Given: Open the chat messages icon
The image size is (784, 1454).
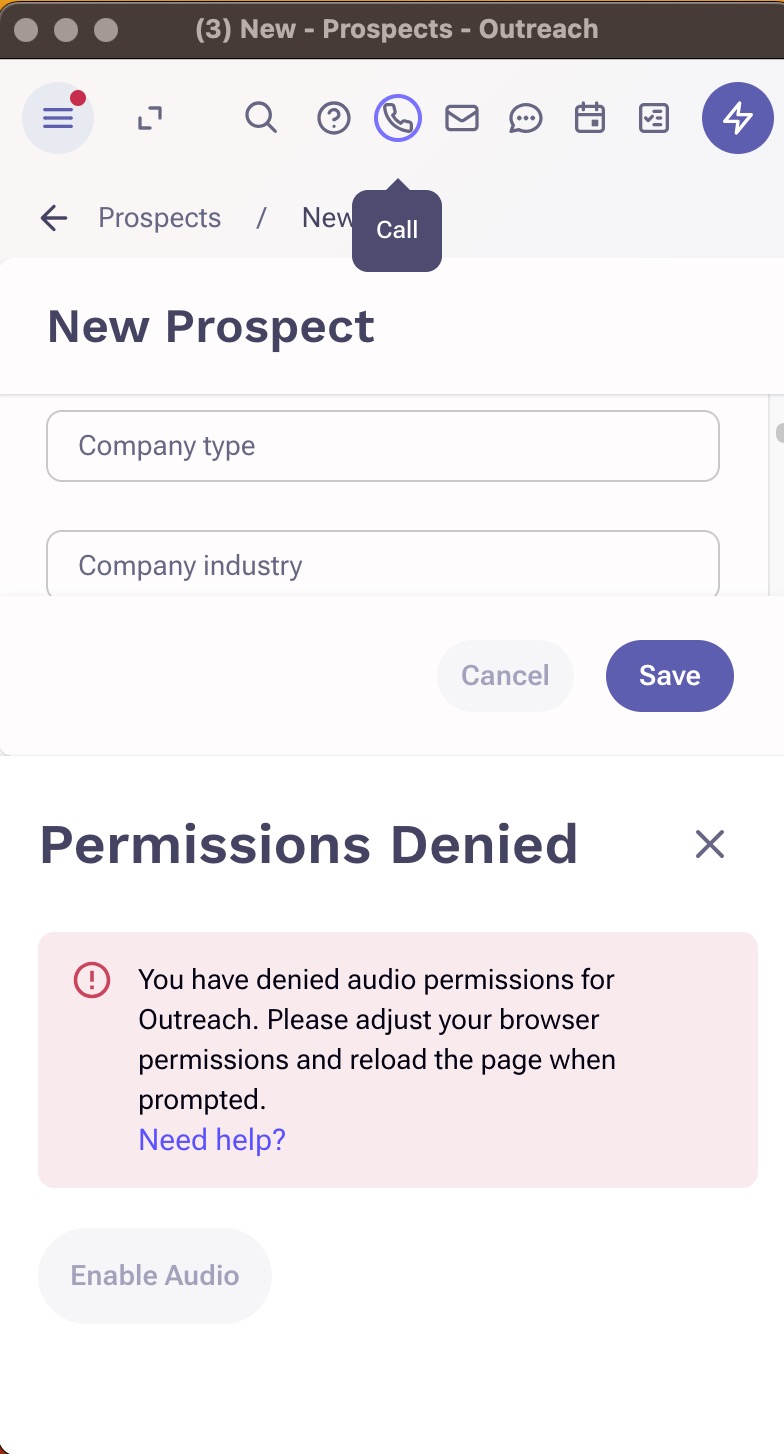Looking at the screenshot, I should pos(525,118).
